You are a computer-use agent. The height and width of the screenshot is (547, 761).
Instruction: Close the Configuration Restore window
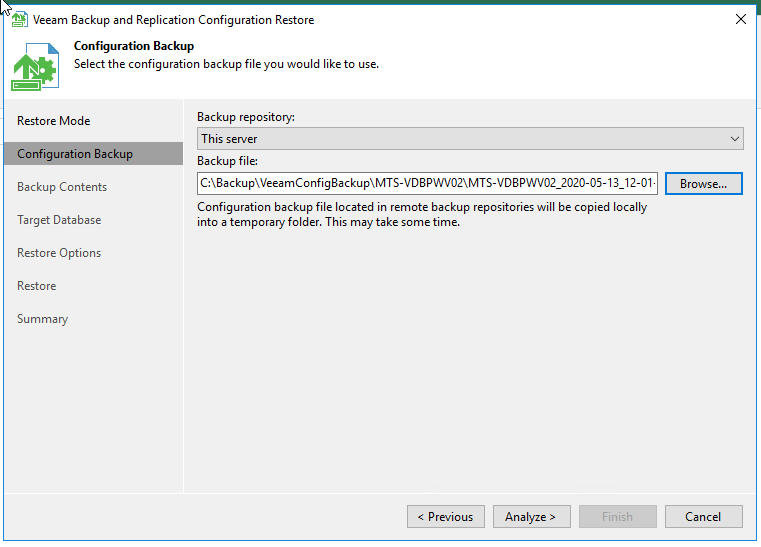tap(740, 19)
